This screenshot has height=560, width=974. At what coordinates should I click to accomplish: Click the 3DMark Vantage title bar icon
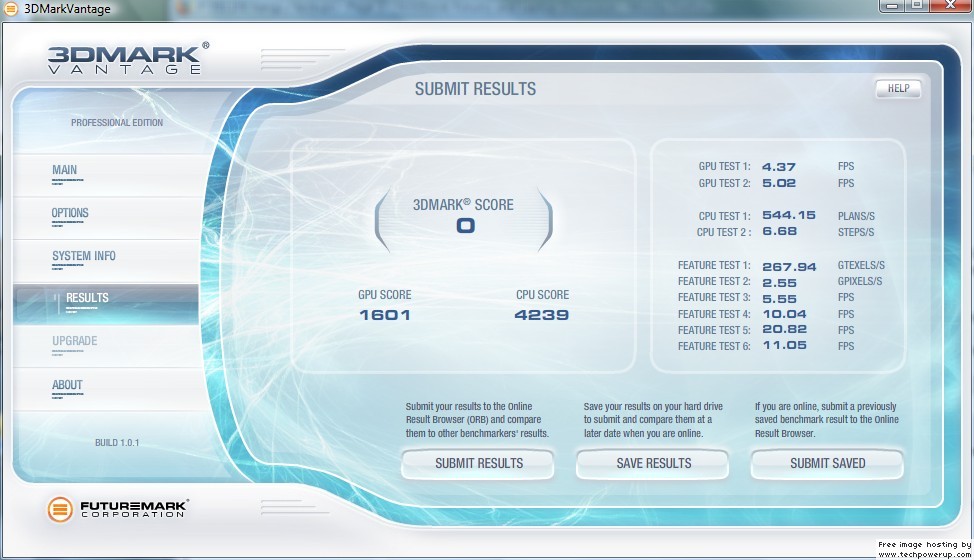[x=11, y=8]
